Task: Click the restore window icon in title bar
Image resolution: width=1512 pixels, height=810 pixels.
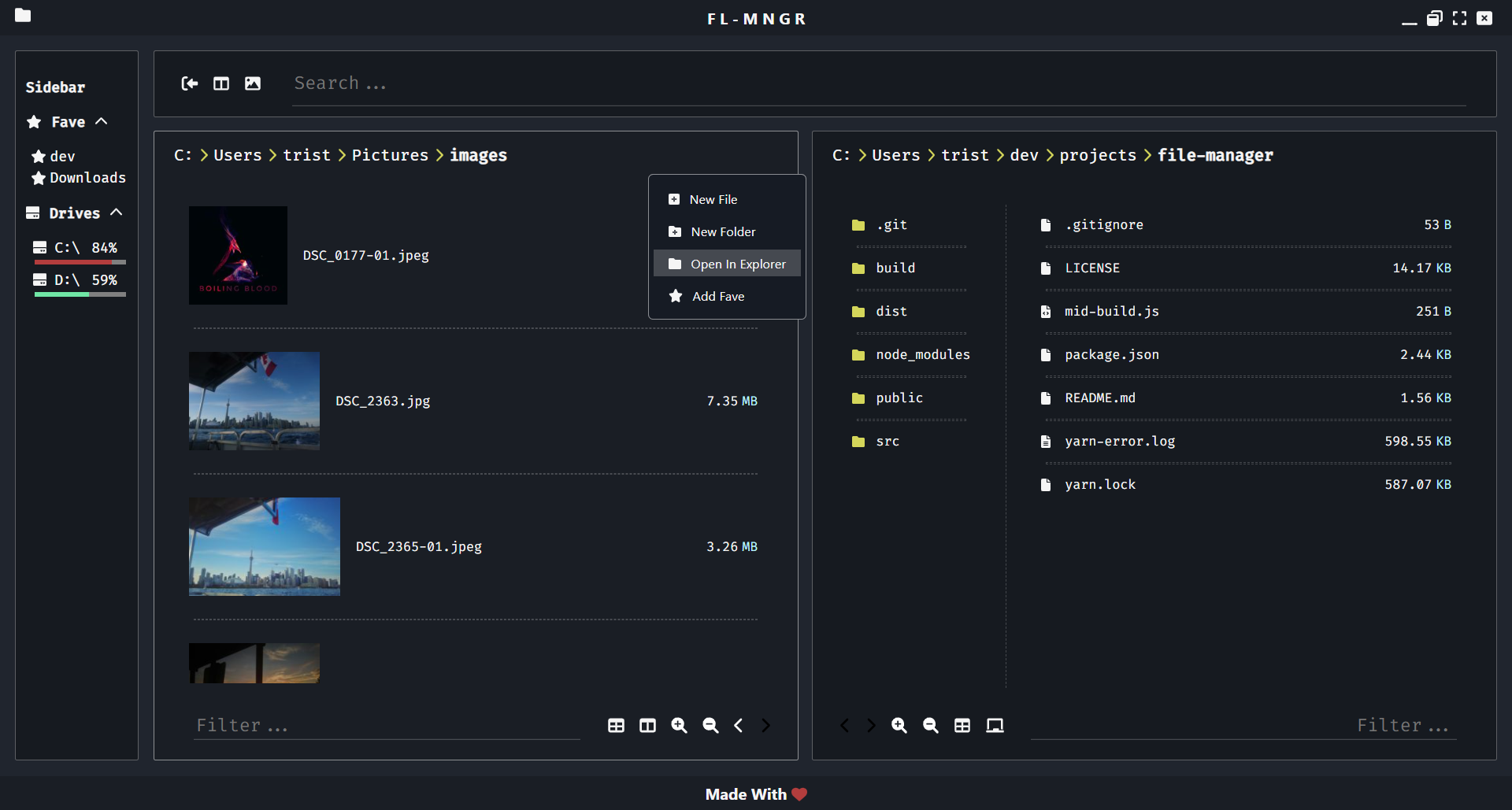Action: (1434, 18)
